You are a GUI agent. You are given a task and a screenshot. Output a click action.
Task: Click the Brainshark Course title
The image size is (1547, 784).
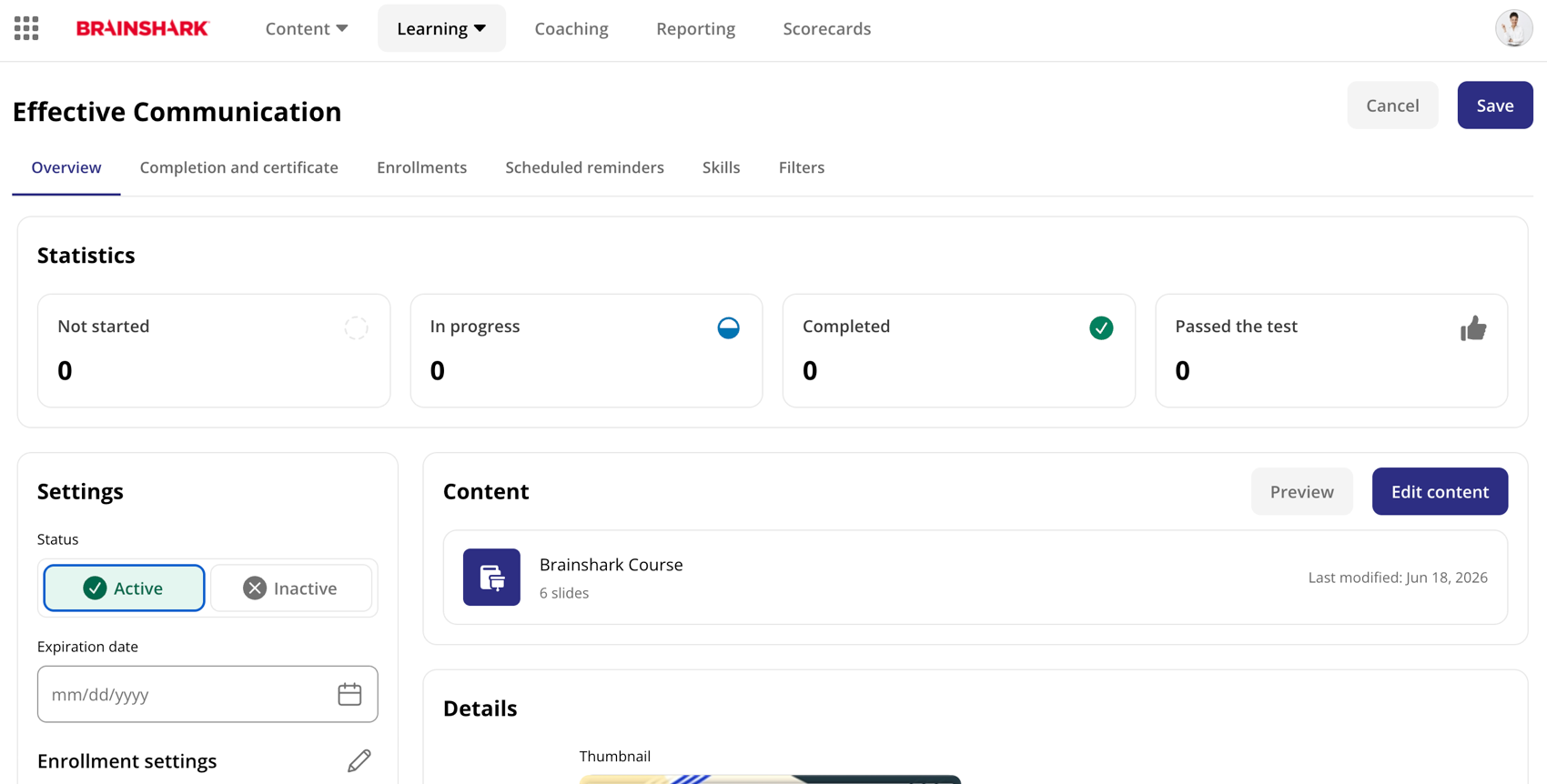612,564
